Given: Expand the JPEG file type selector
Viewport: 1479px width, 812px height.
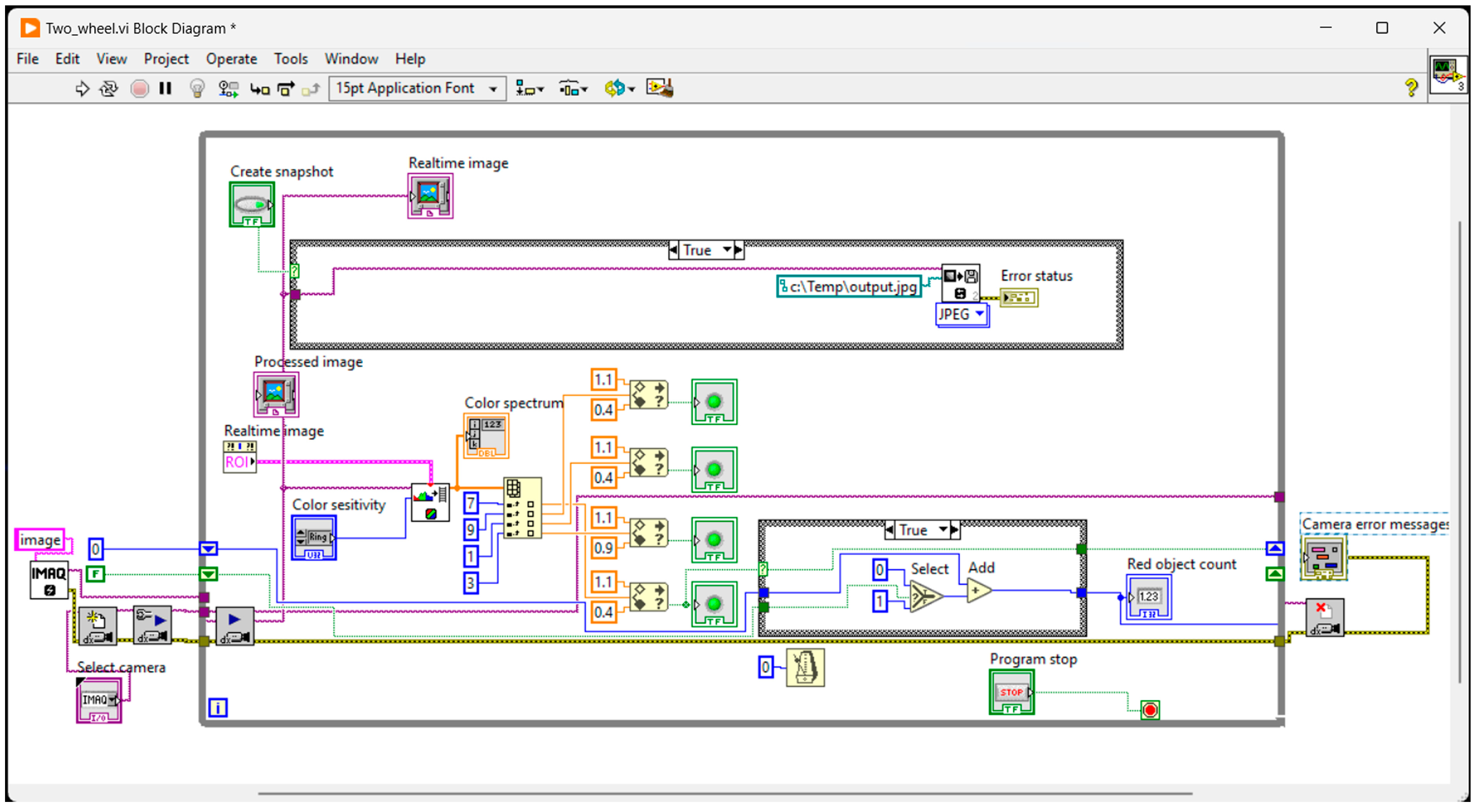Looking at the screenshot, I should pyautogui.click(x=979, y=313).
